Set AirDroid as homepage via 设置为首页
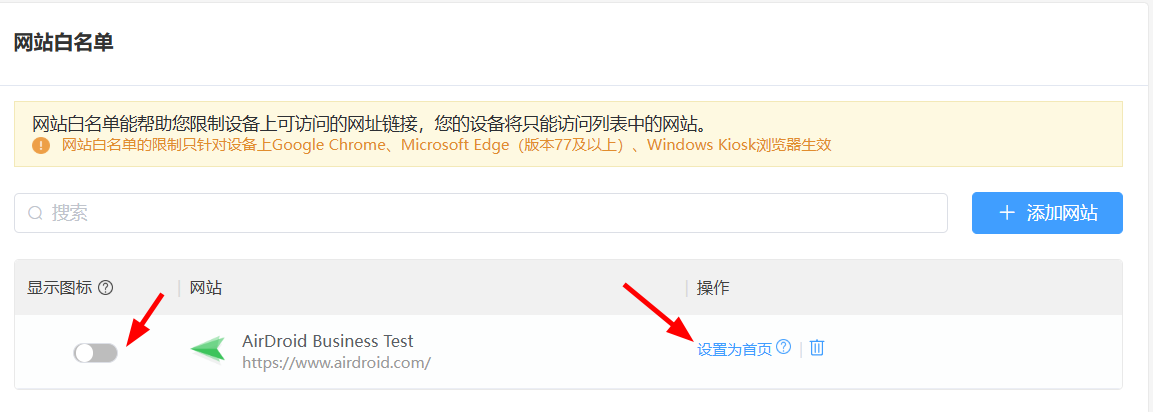The height and width of the screenshot is (412, 1153). [x=735, y=349]
